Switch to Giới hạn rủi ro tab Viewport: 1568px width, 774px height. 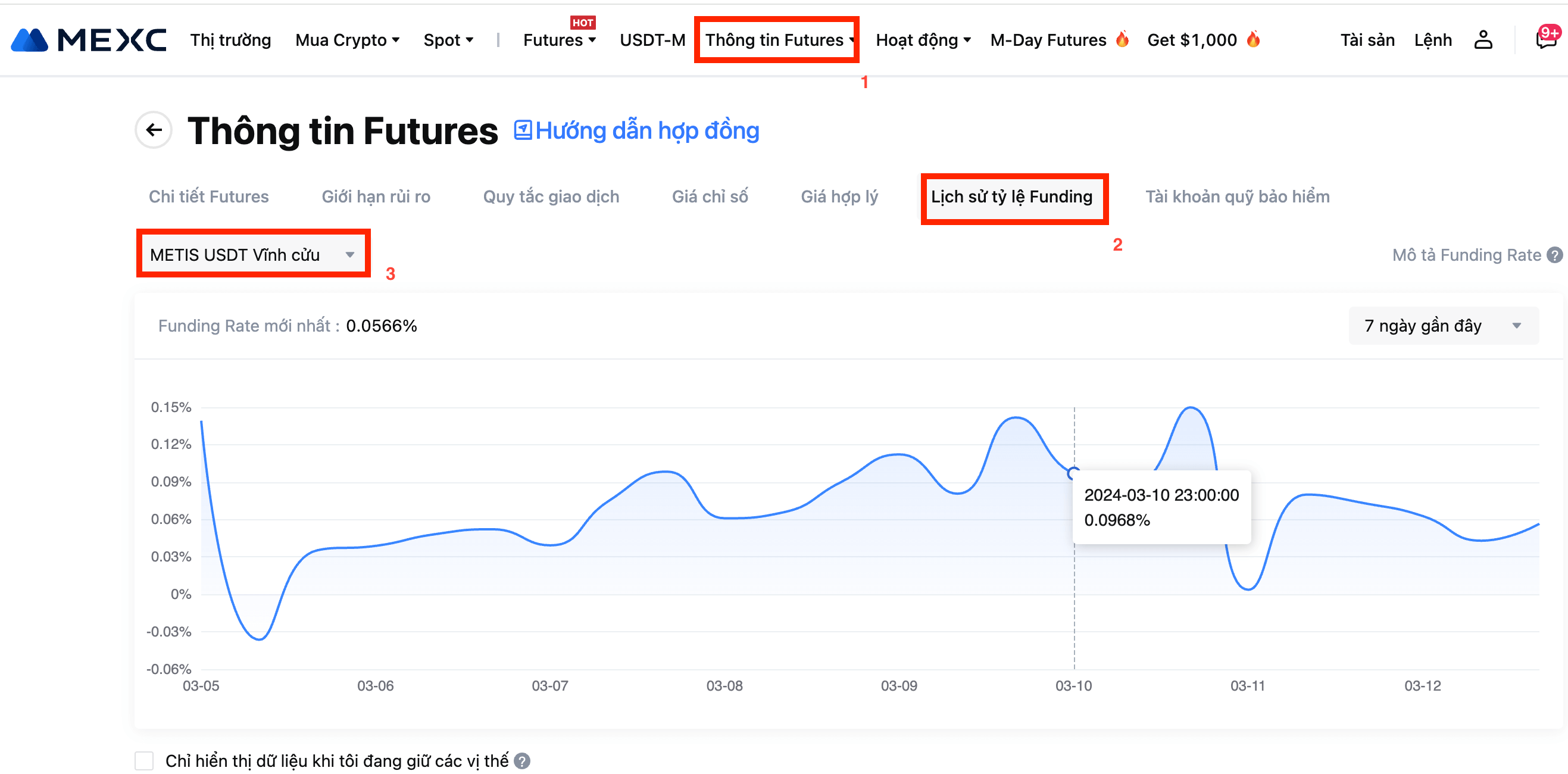(x=376, y=196)
